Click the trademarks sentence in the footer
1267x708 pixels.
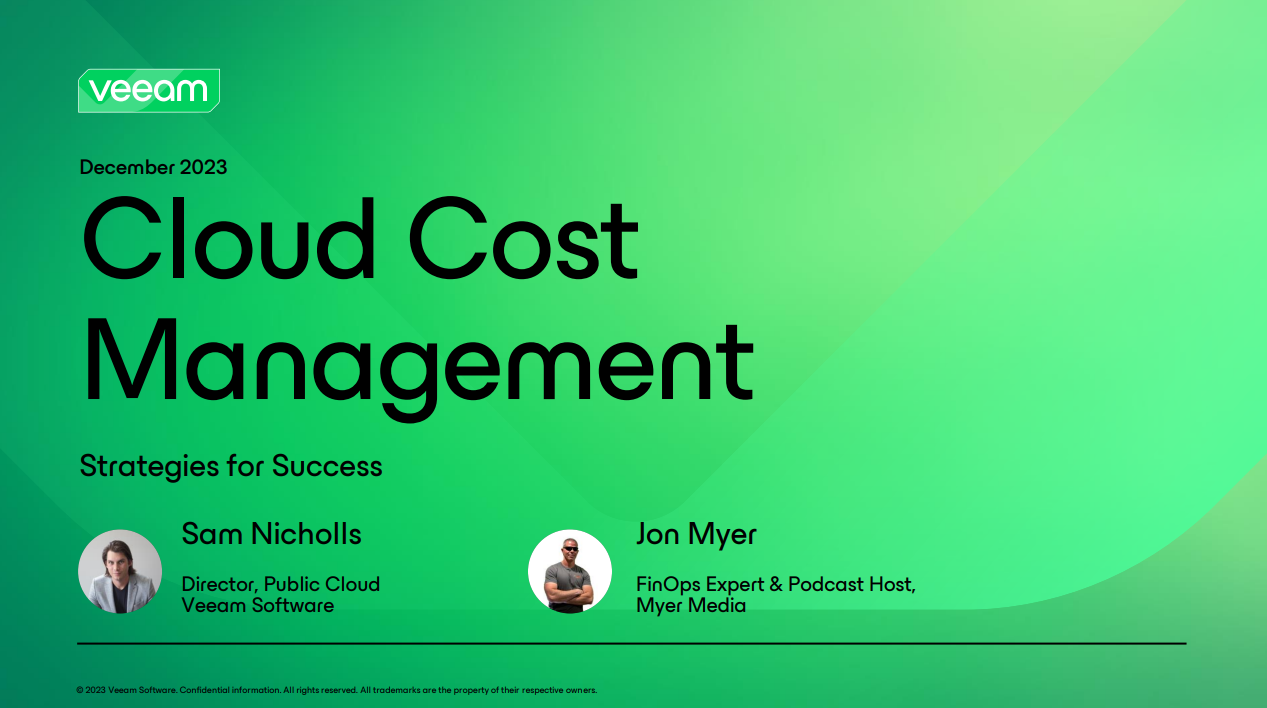tap(478, 690)
